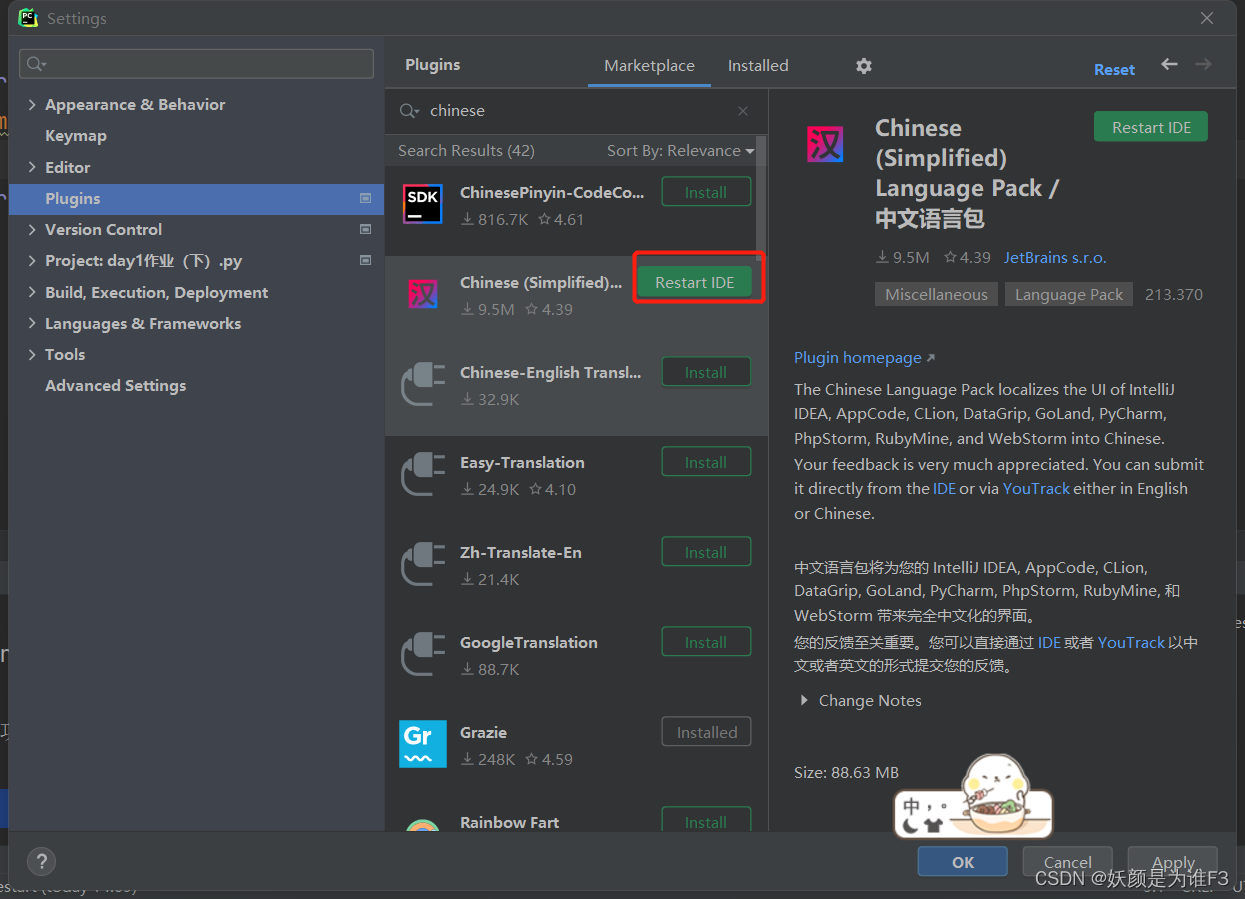The height and width of the screenshot is (899, 1245).
Task: Click the Language Pack tag
Action: (x=1069, y=295)
